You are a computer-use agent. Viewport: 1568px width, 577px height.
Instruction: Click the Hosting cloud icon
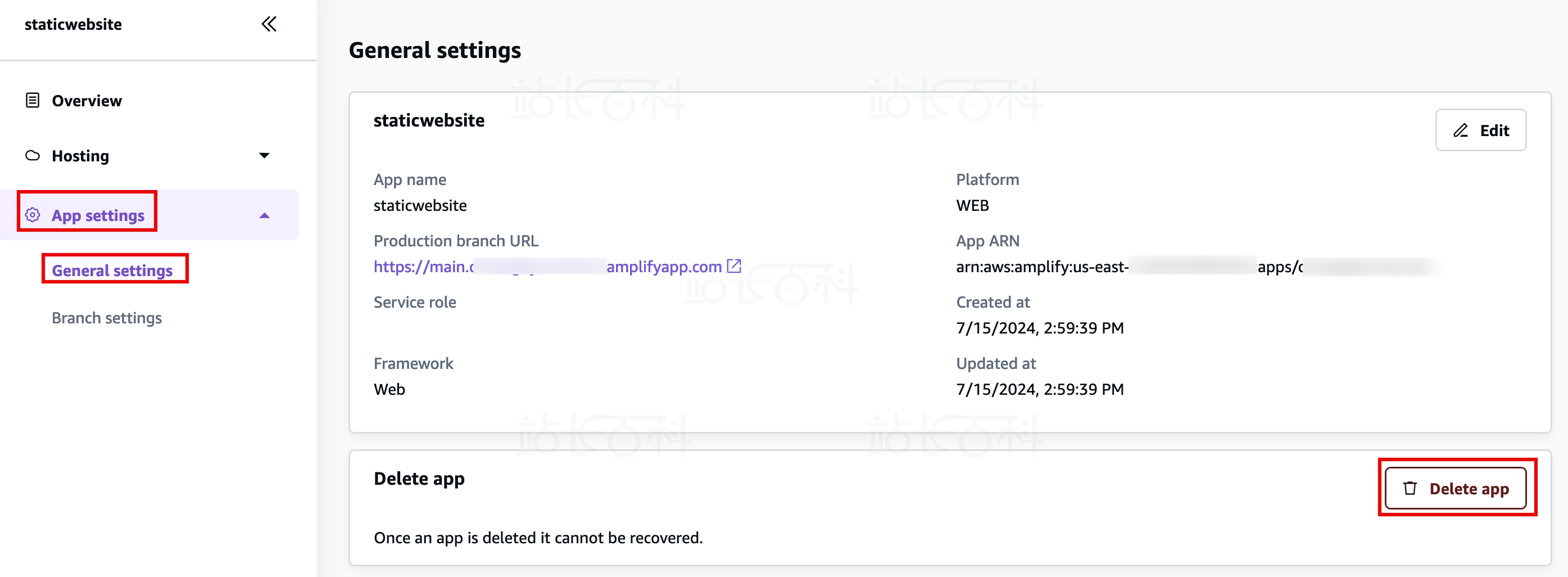pyautogui.click(x=32, y=156)
